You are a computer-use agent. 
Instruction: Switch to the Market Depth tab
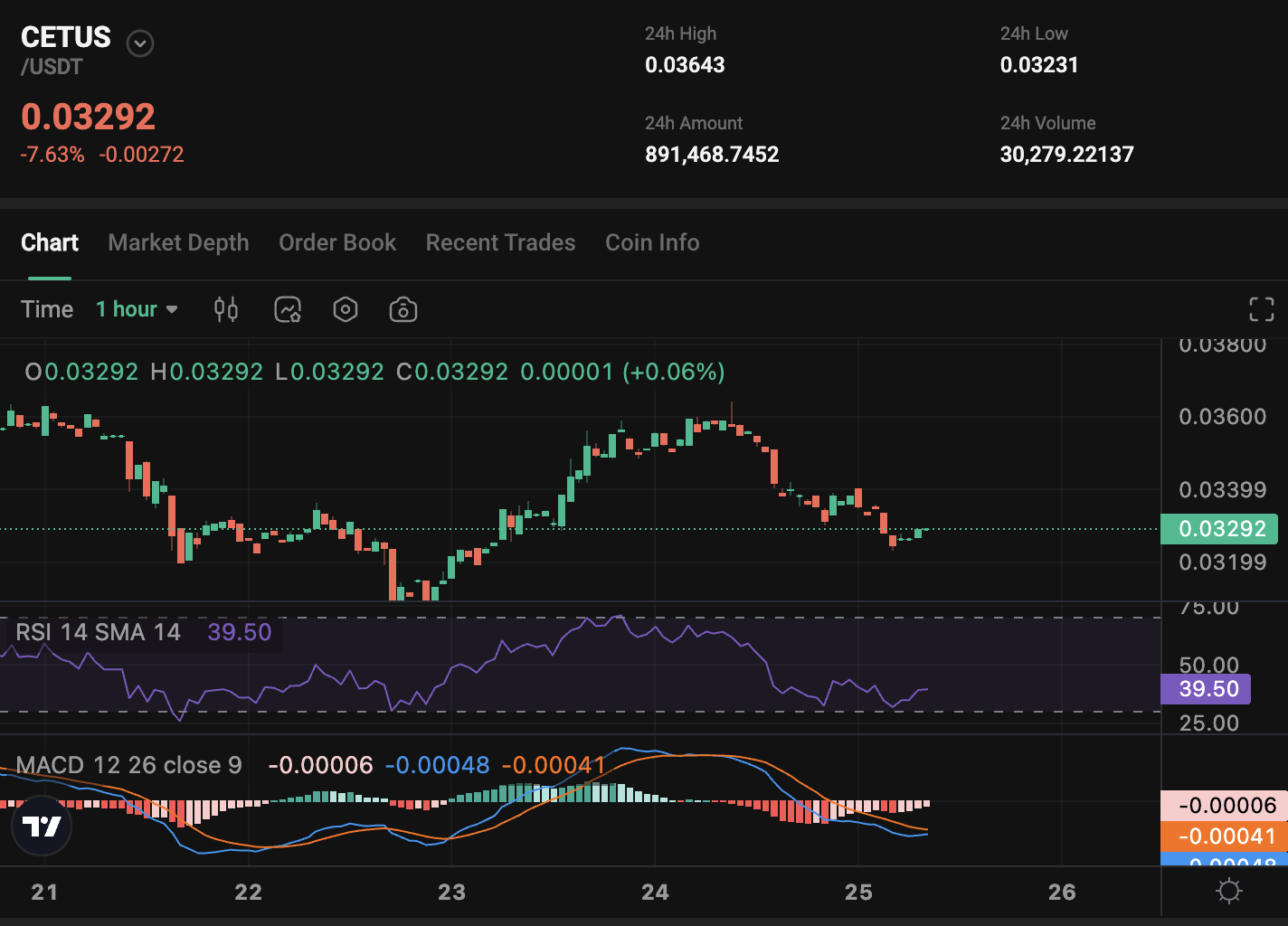click(178, 242)
